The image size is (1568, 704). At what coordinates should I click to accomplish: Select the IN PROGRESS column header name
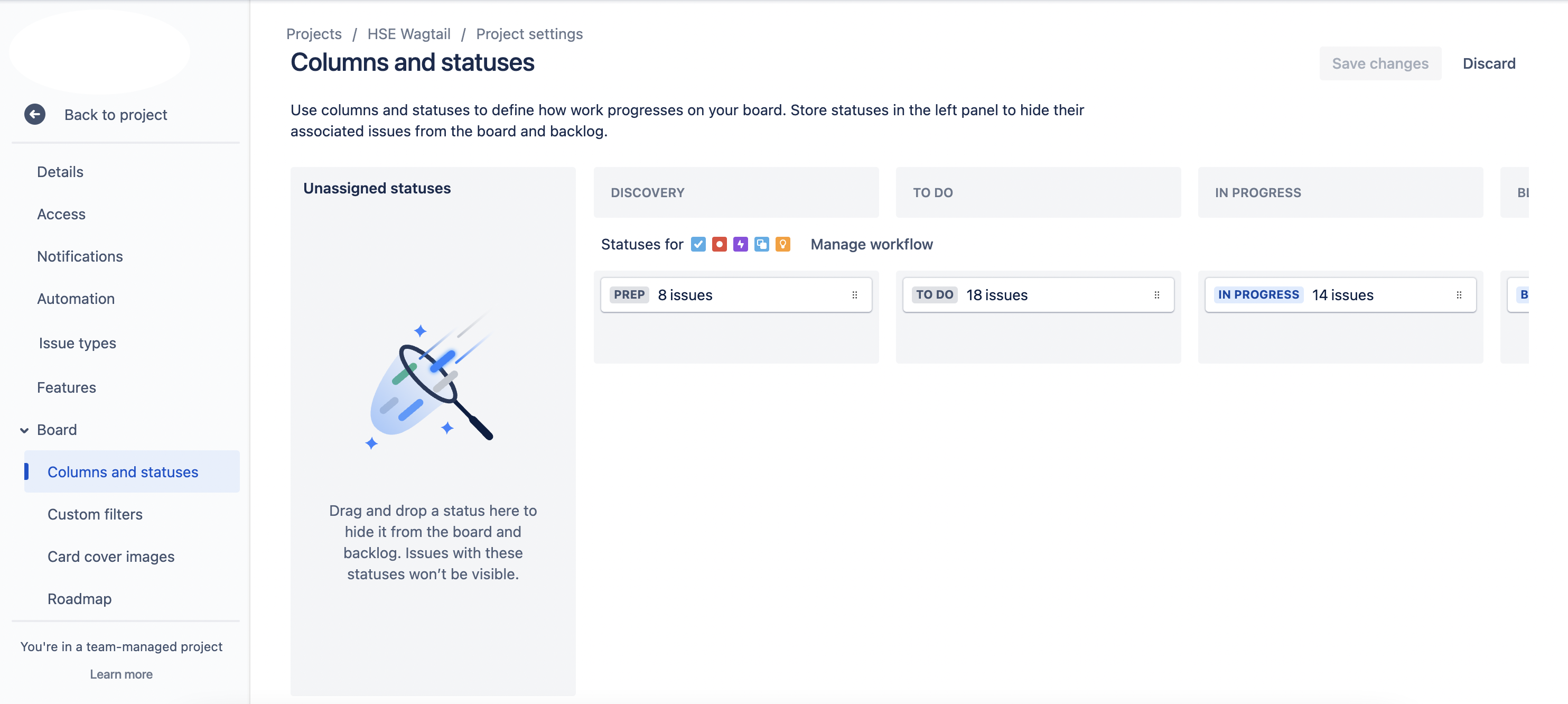pyautogui.click(x=1257, y=193)
